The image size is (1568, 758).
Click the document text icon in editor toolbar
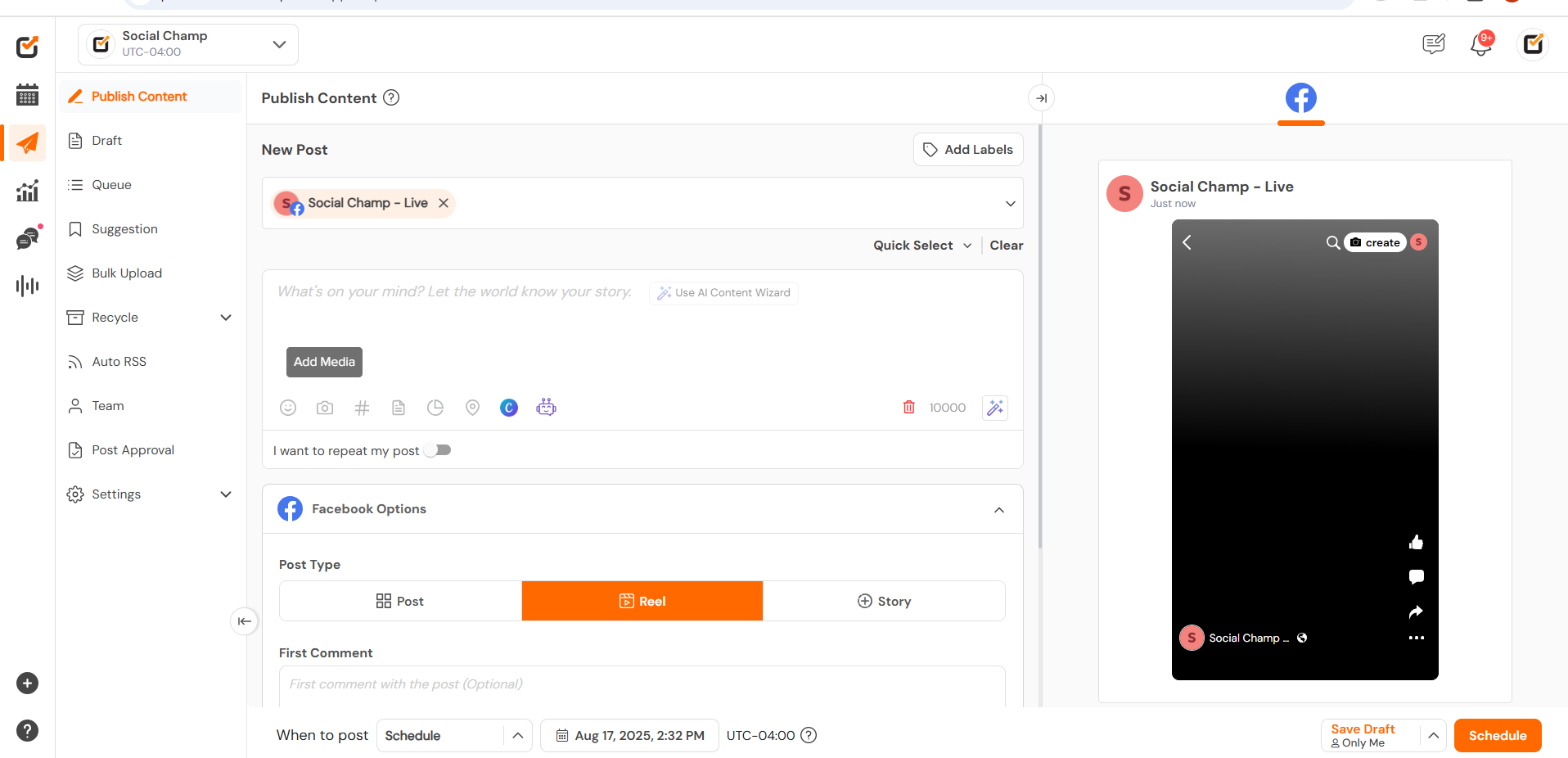[x=399, y=408]
